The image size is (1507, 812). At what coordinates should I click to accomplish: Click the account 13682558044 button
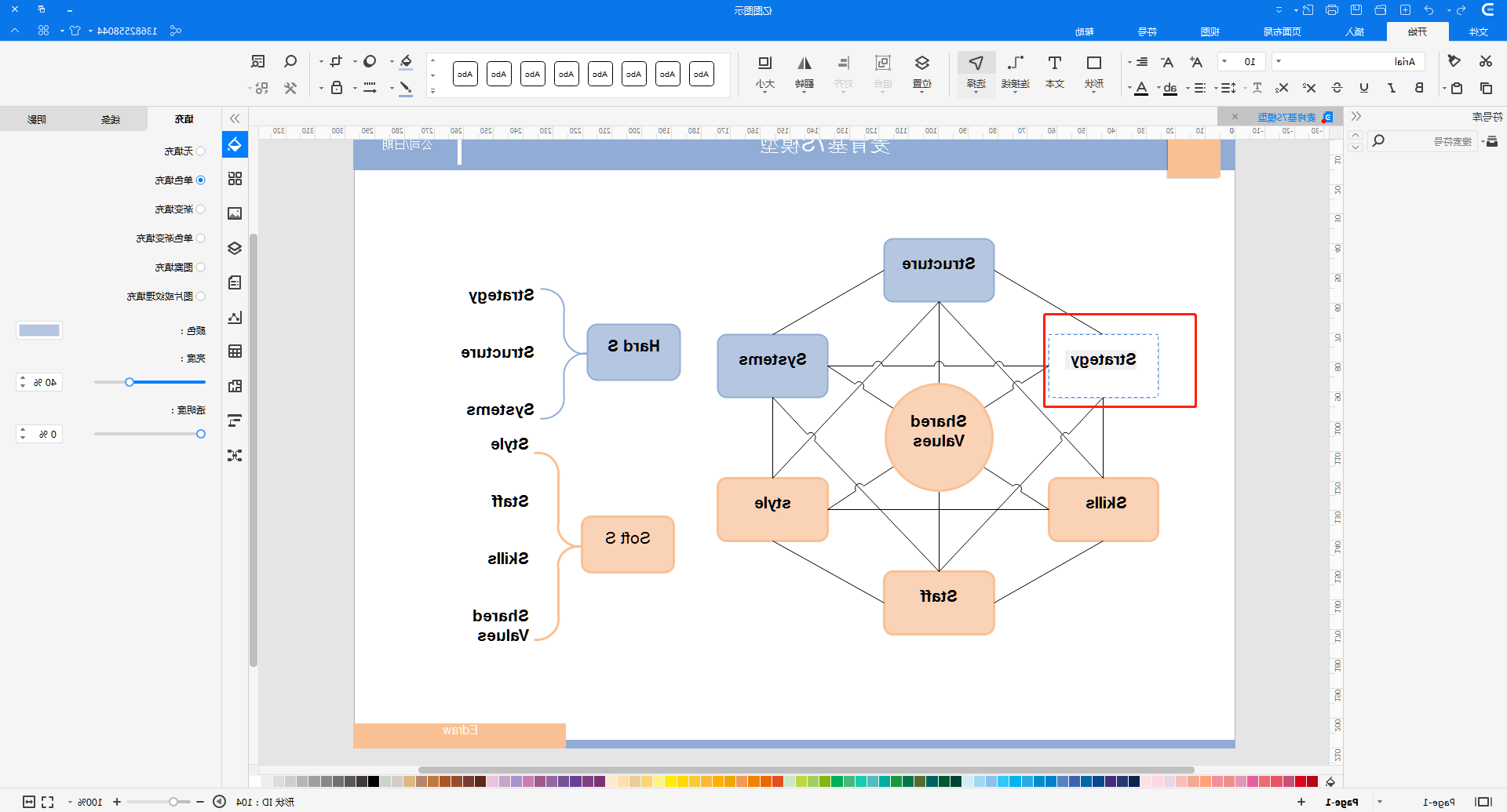(x=126, y=31)
